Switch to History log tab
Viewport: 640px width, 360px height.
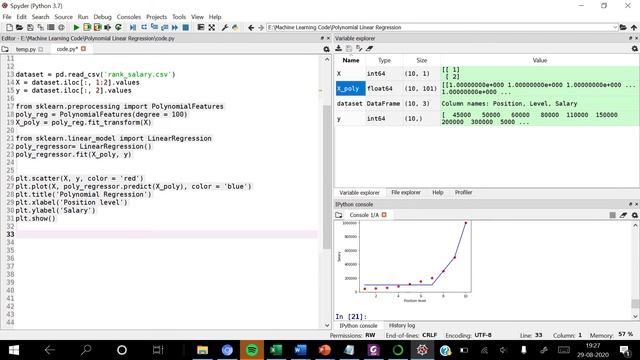[x=402, y=325]
